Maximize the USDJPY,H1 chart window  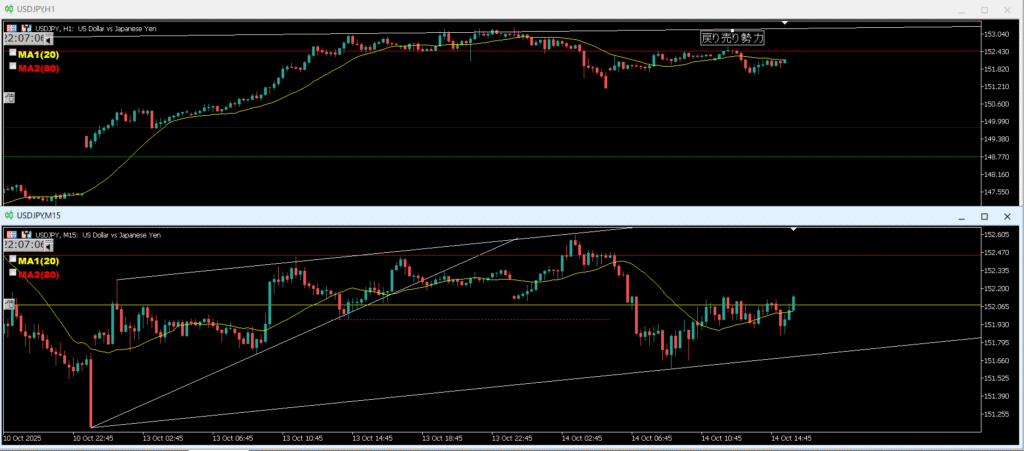pyautogui.click(x=984, y=10)
